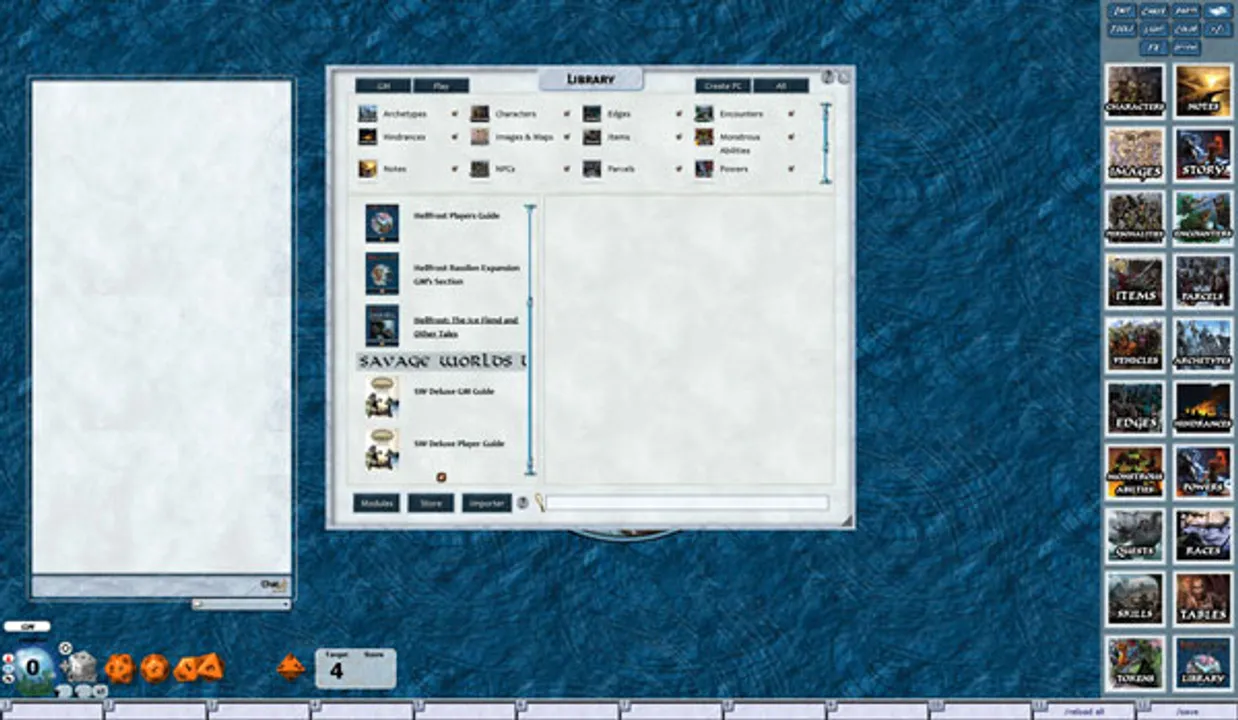Click the Target number 4 box
1238x720 pixels.
coord(337,670)
